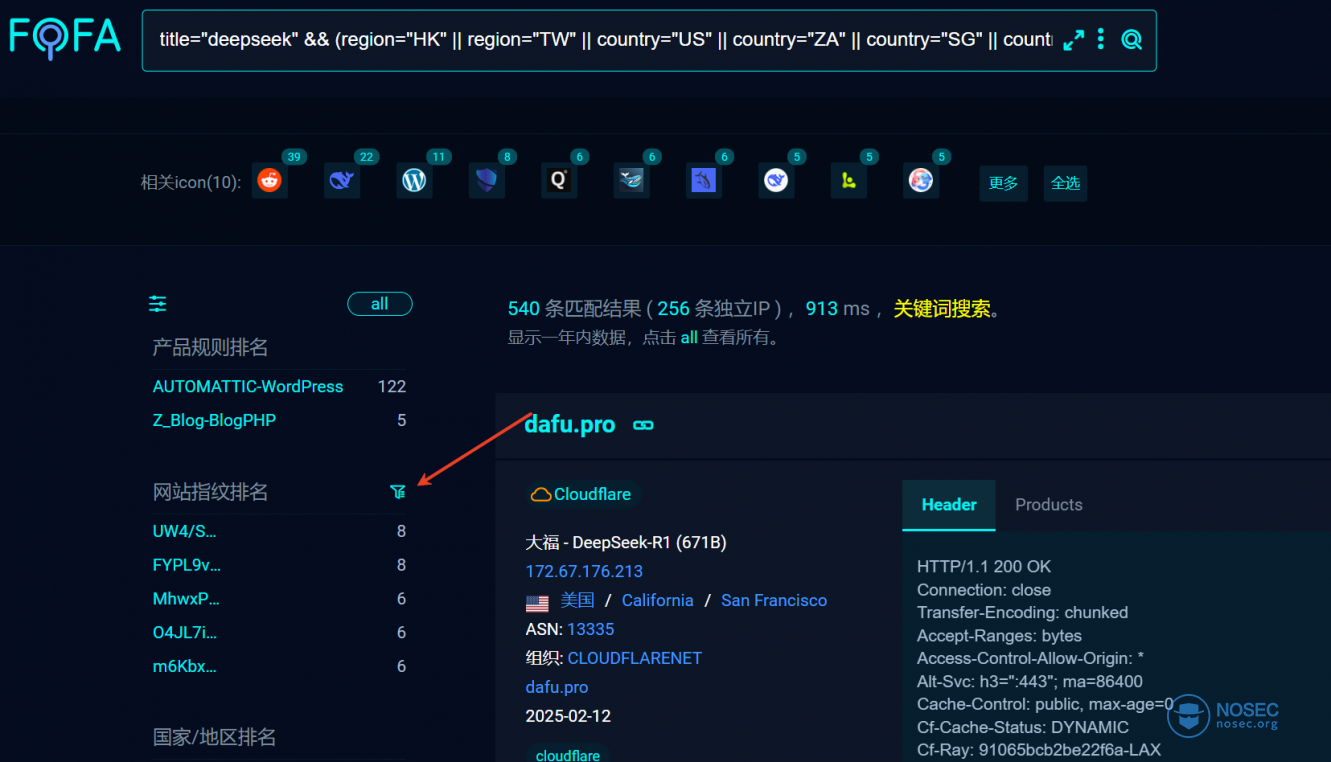1331x762 pixels.
Task: Click the dafu.pro domain link below organization
Action: 557,687
